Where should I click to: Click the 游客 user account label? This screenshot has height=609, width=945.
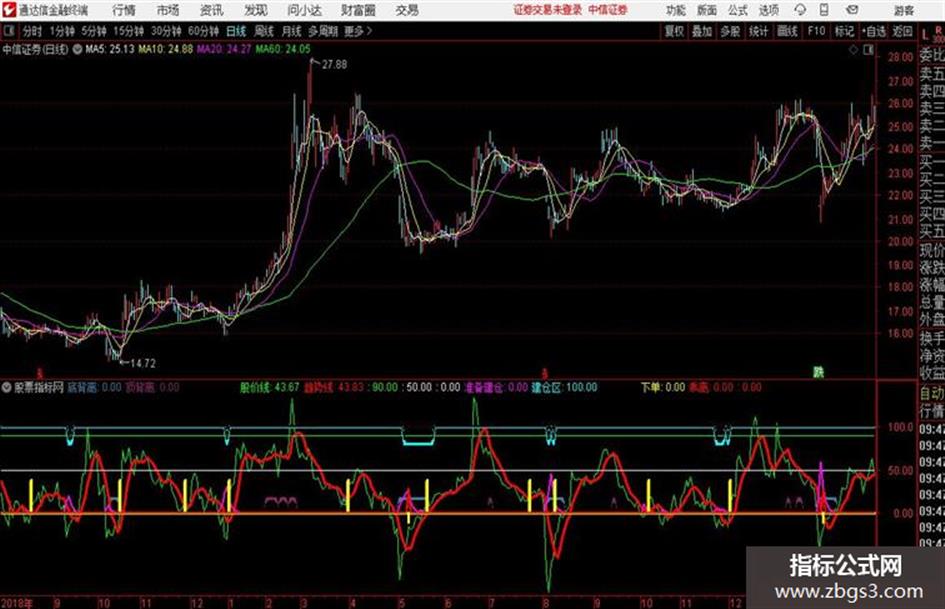[903, 10]
